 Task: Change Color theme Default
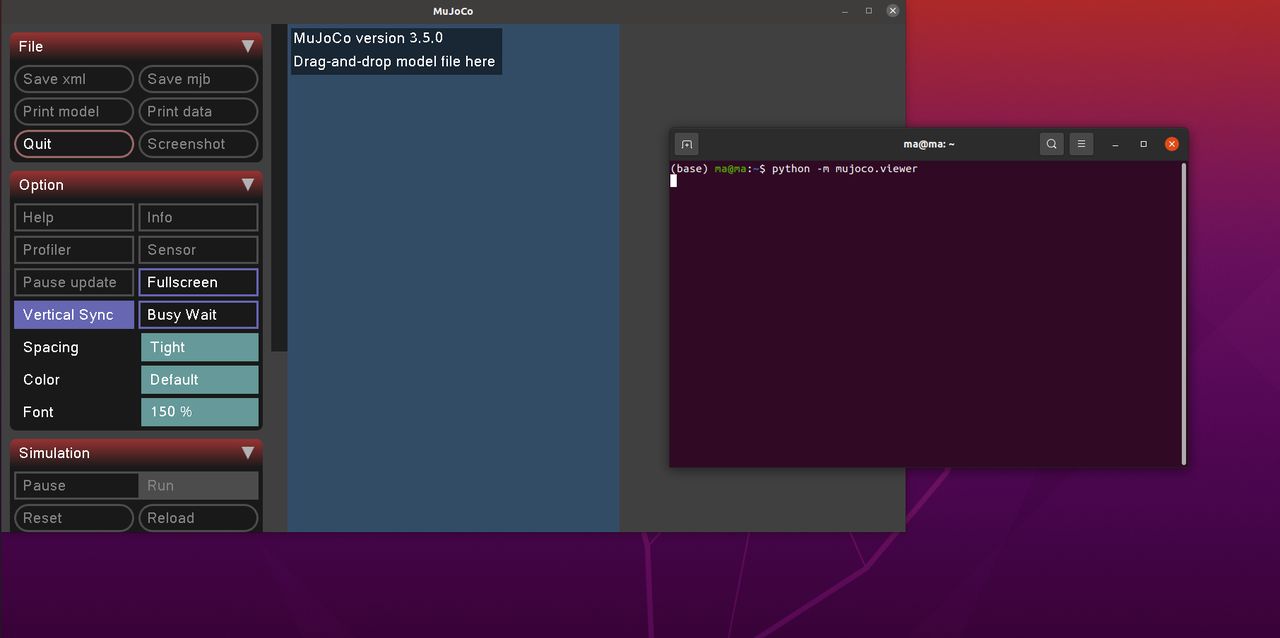point(200,380)
